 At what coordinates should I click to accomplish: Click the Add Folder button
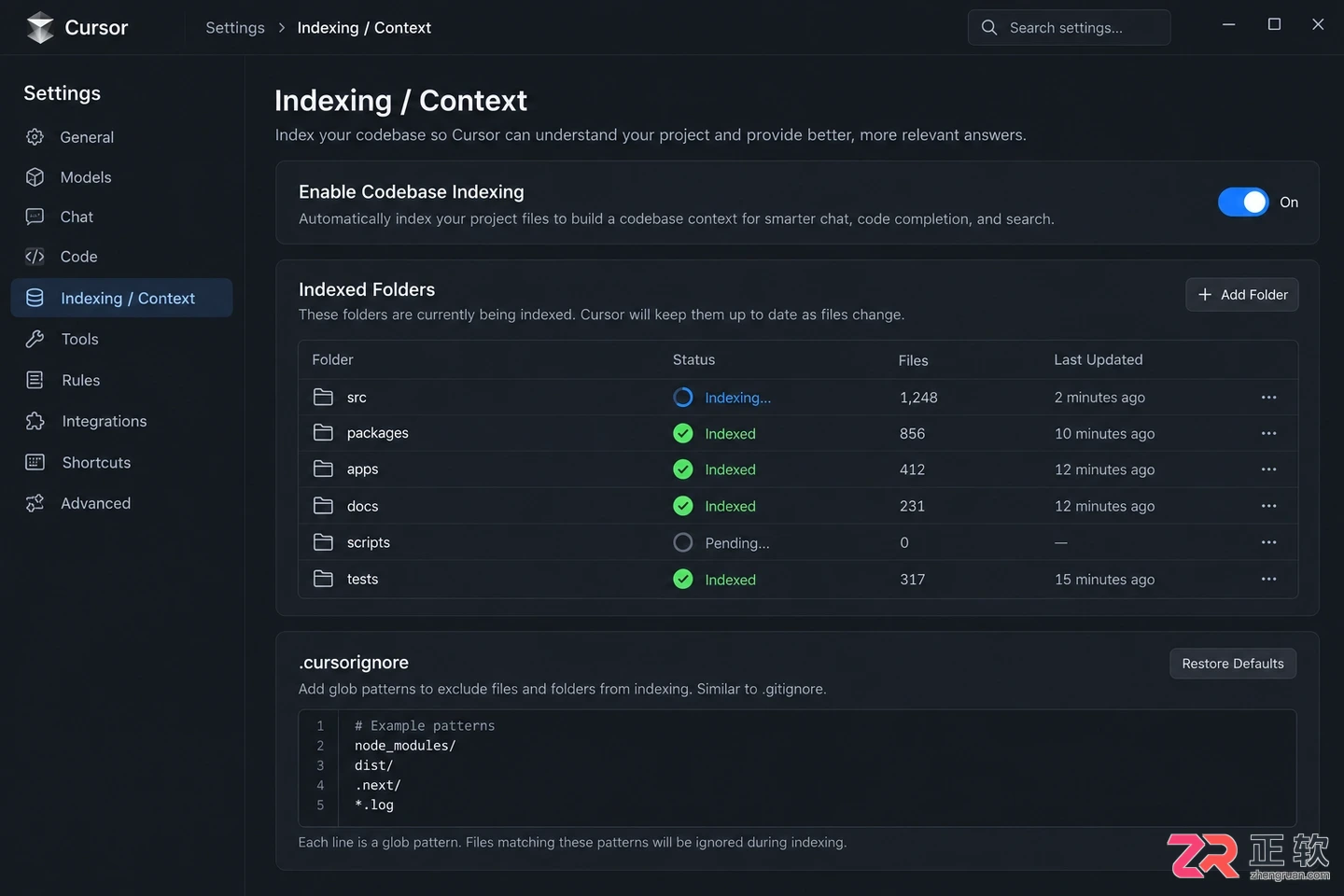tap(1241, 295)
